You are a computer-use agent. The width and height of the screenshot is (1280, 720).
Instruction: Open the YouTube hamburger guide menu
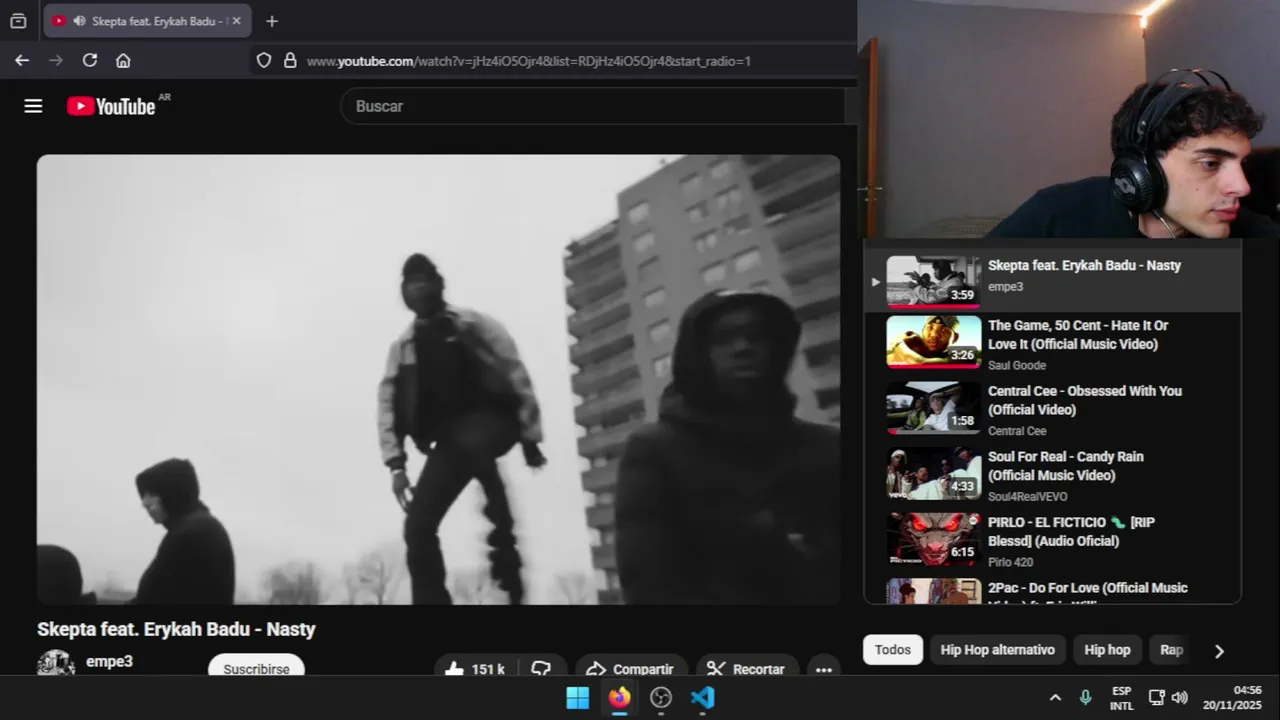pos(33,106)
